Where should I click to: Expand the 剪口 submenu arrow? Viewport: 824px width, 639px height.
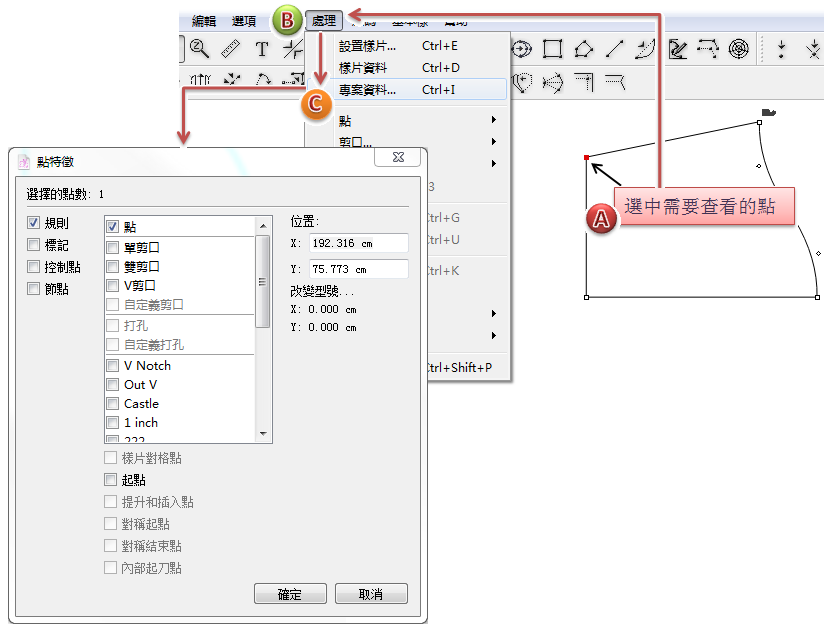tap(494, 142)
